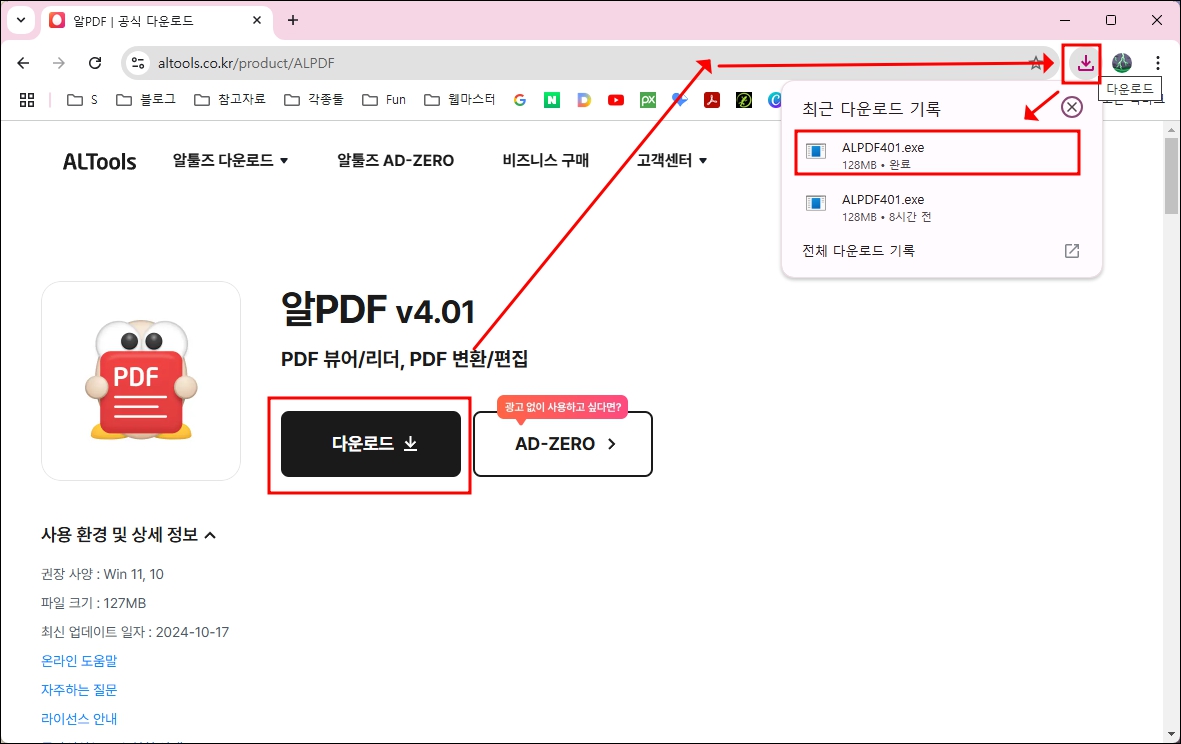
Task: Open the tab search dropdown arrow
Action: (20, 20)
